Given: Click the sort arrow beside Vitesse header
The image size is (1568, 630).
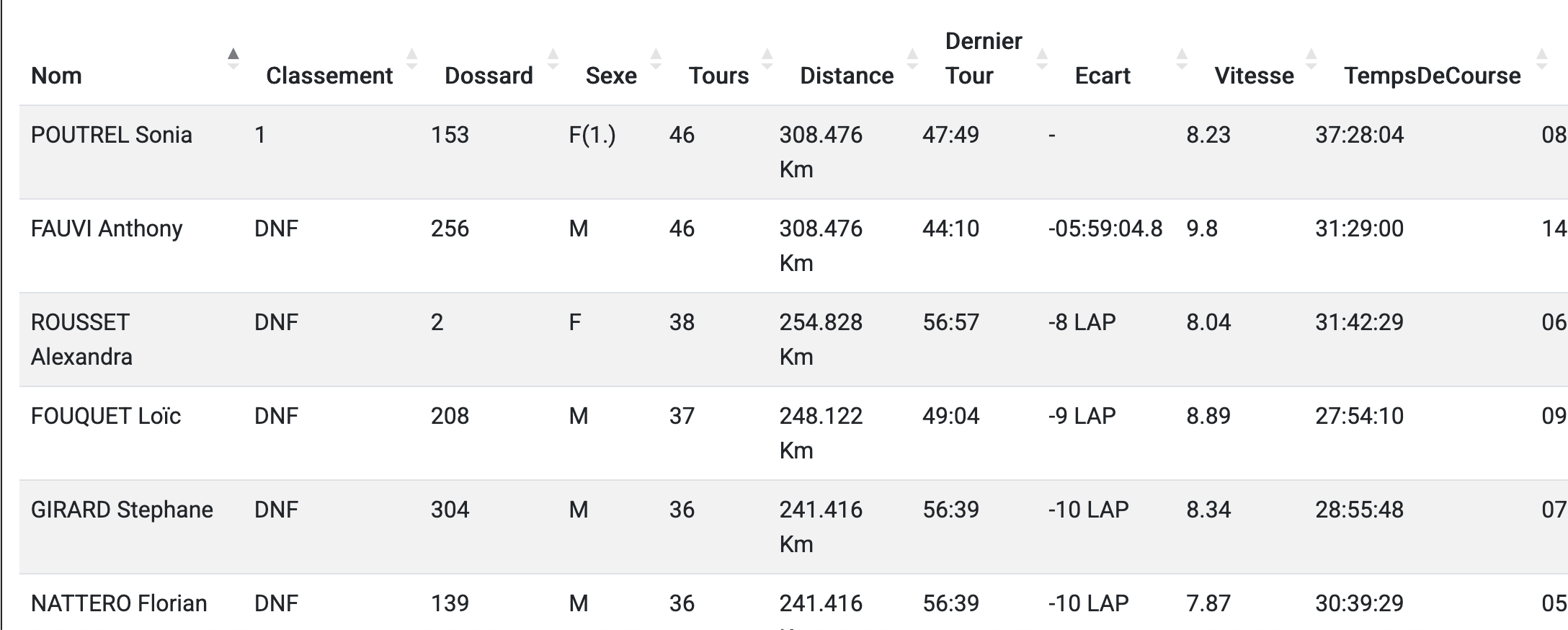Looking at the screenshot, I should (x=1311, y=58).
